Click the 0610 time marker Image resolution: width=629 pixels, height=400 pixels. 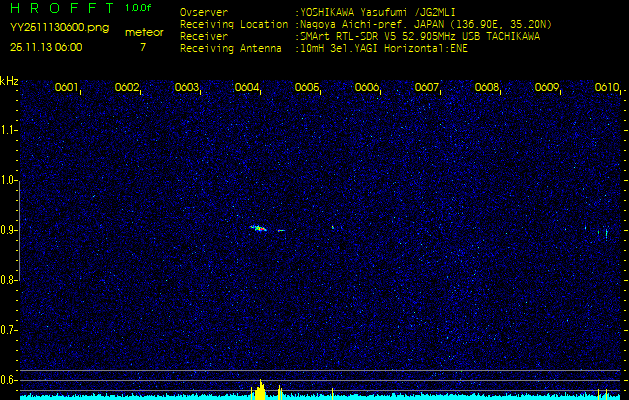coord(607,87)
